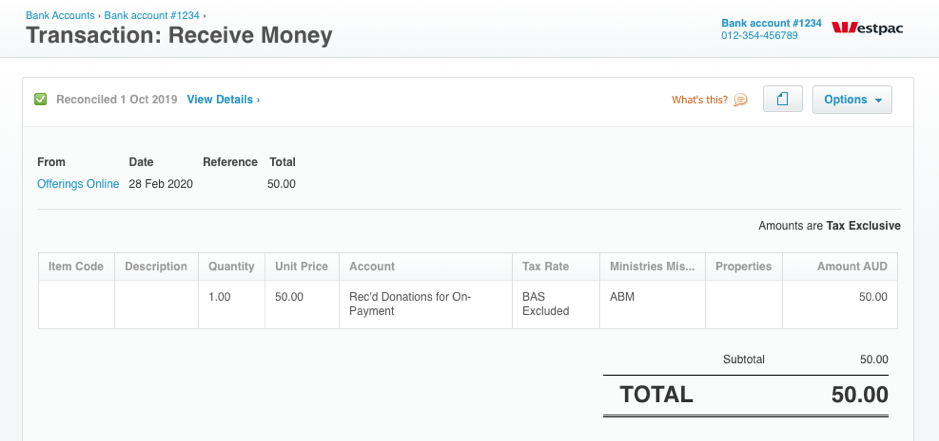Click the What's this speech bubble icon
Viewport: 939px width, 441px height.
pos(741,99)
